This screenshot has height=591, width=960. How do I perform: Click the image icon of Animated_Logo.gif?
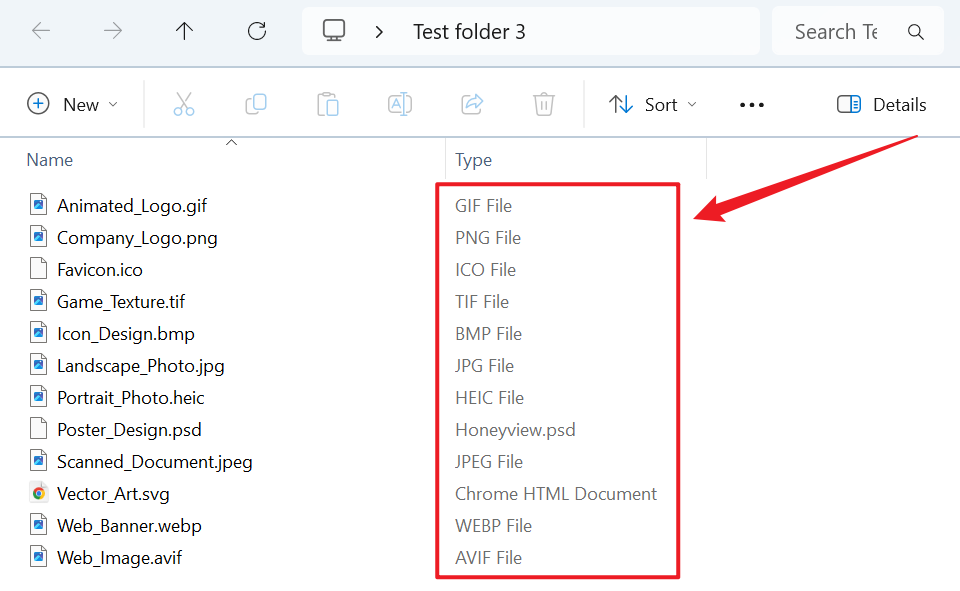point(39,204)
